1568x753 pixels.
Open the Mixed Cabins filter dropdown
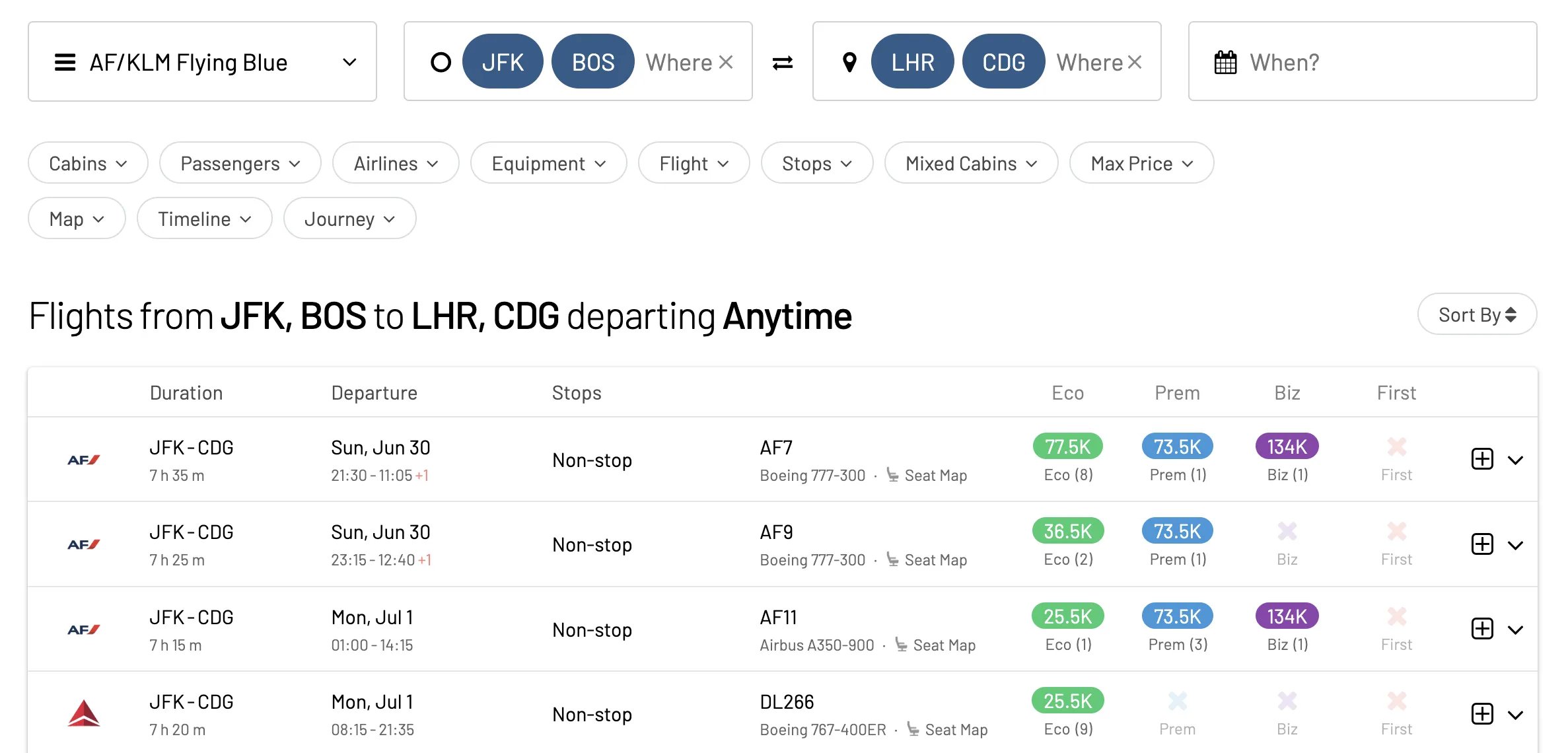coord(972,163)
